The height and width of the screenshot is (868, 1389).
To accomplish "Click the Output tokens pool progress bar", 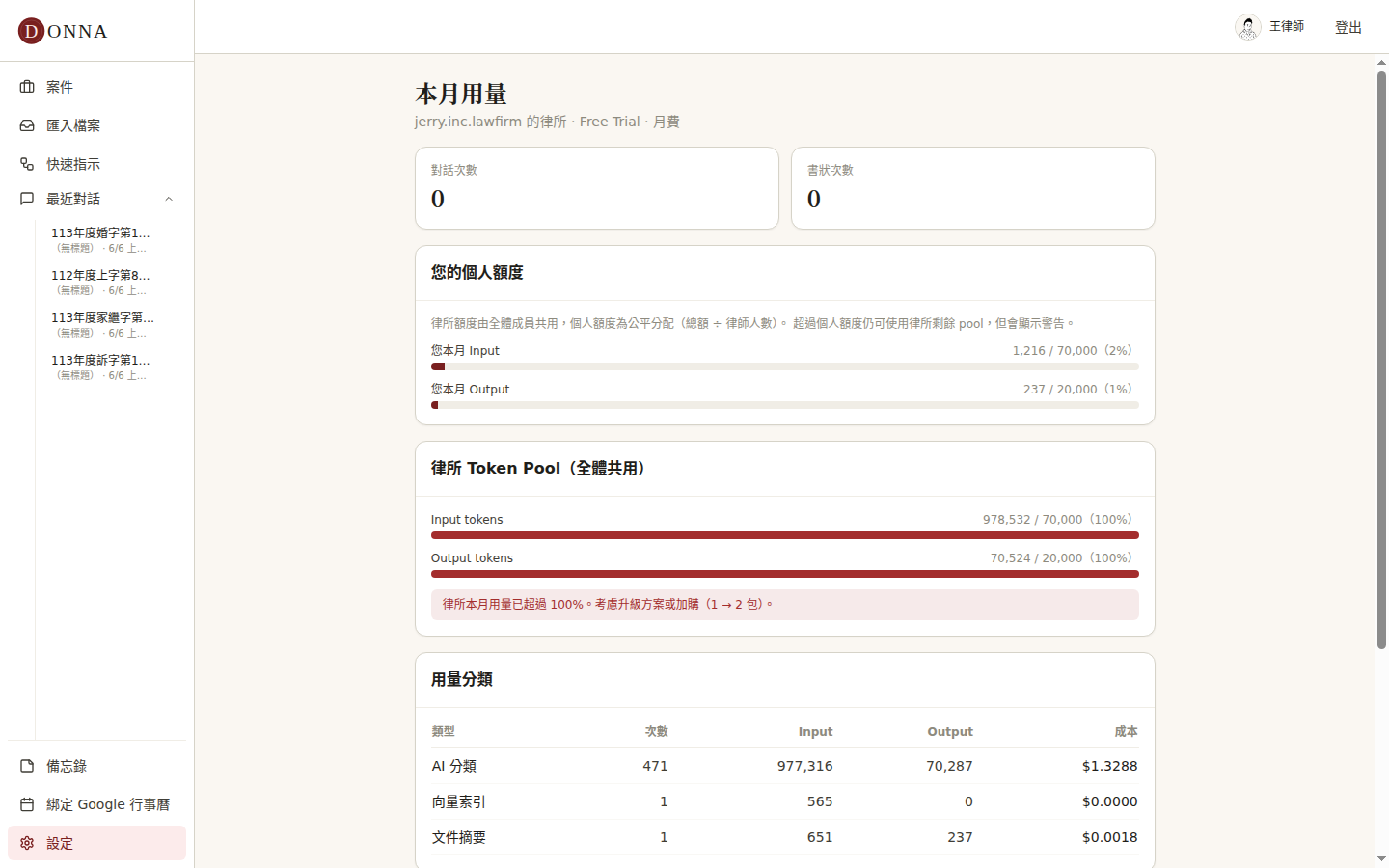I will pyautogui.click(x=785, y=574).
